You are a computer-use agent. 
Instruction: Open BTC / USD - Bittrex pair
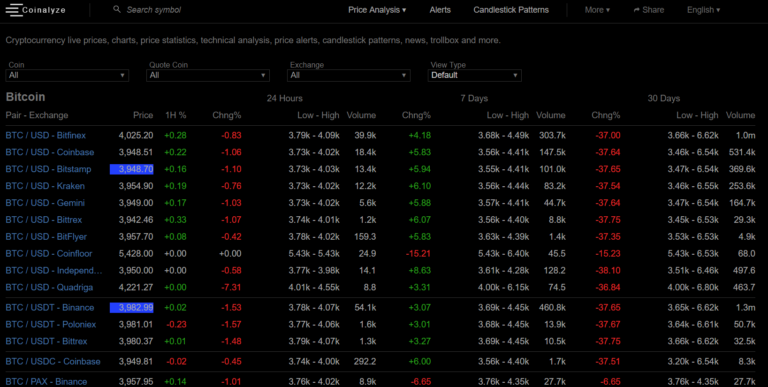tap(44, 220)
